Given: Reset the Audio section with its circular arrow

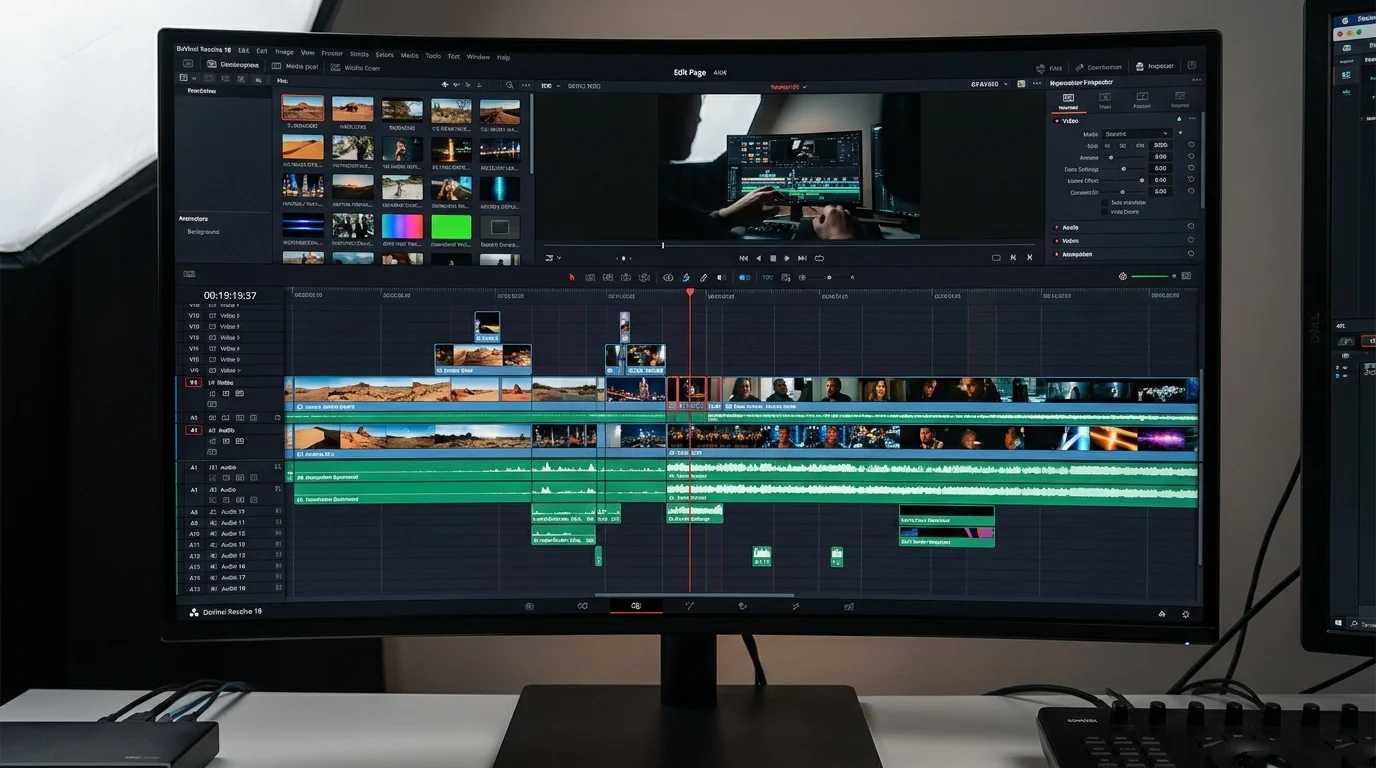Looking at the screenshot, I should [1190, 227].
